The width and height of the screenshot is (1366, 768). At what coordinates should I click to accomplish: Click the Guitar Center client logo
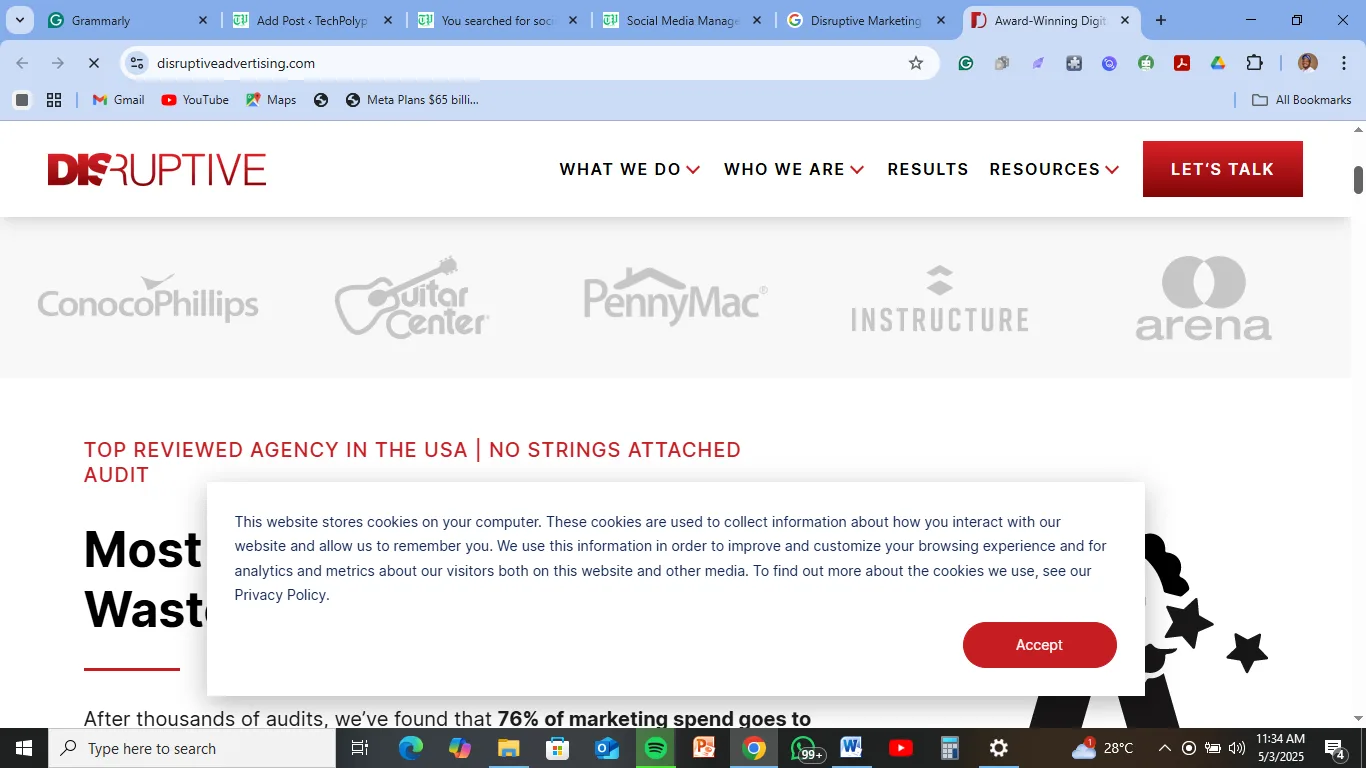pyautogui.click(x=412, y=297)
